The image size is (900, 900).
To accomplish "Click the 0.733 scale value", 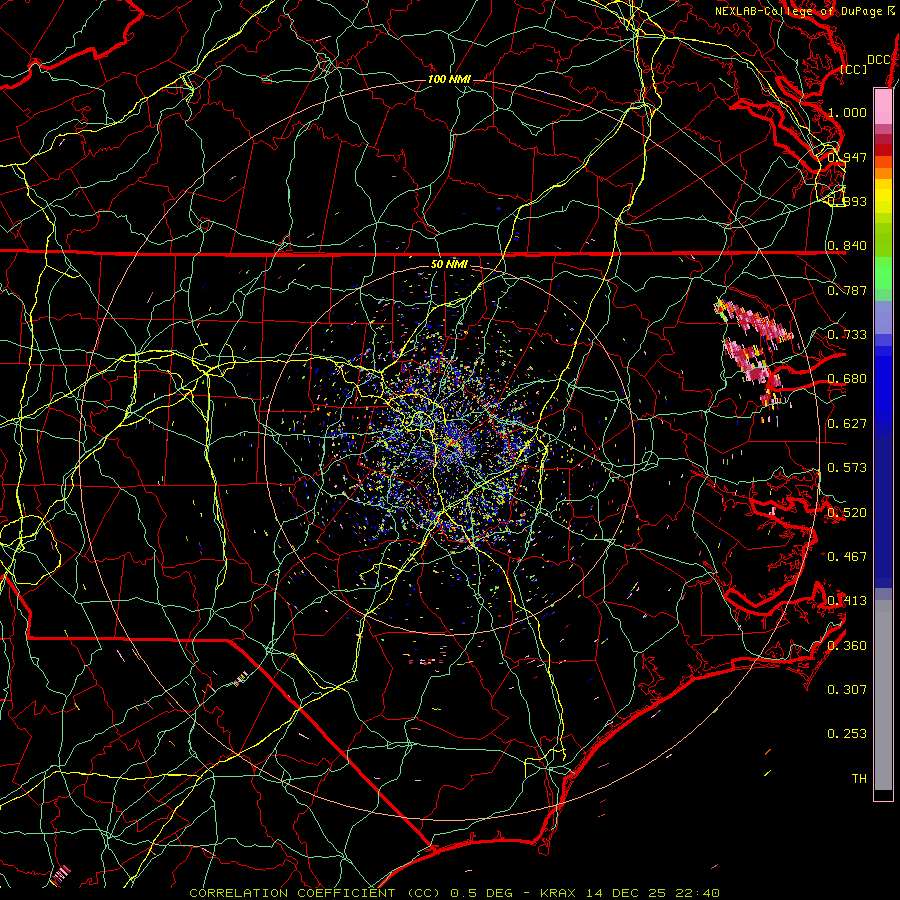I will [847, 335].
